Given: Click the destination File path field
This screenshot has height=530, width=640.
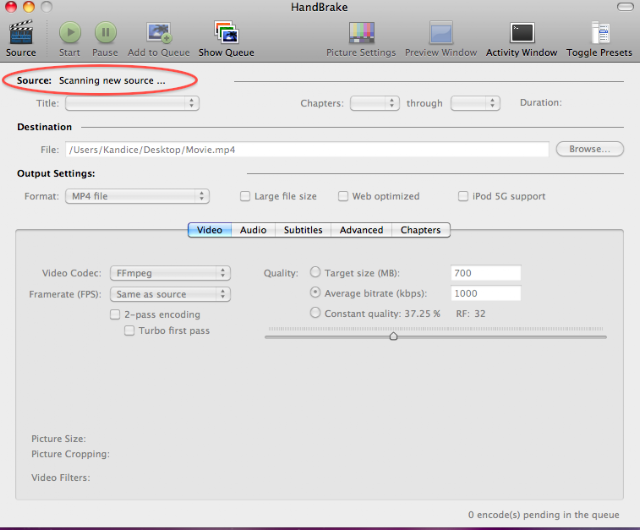Looking at the screenshot, I should tap(307, 149).
